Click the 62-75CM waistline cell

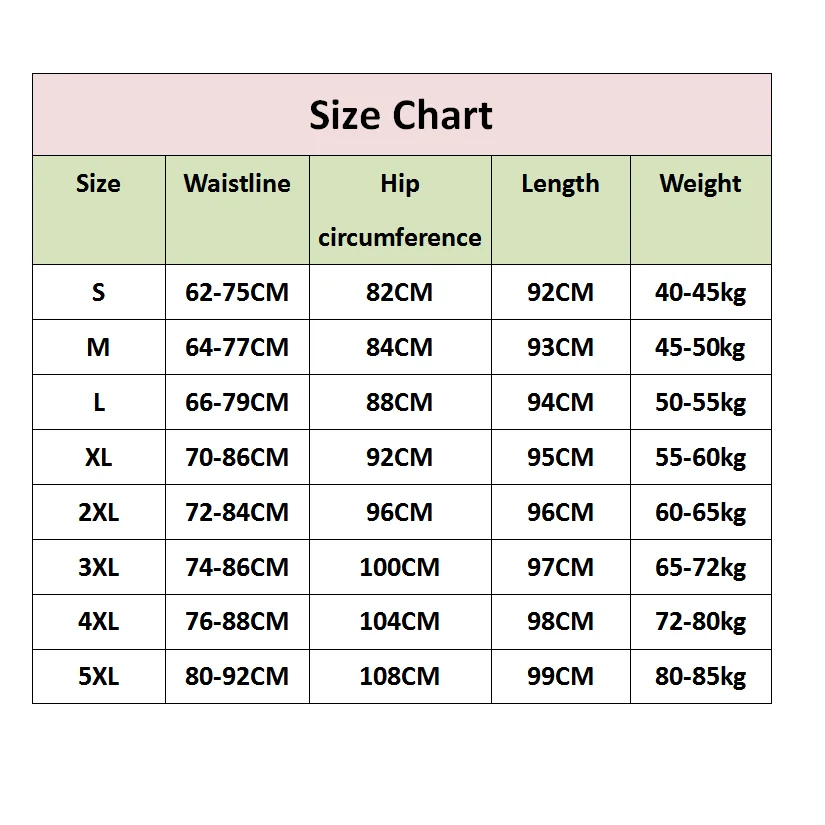237,292
